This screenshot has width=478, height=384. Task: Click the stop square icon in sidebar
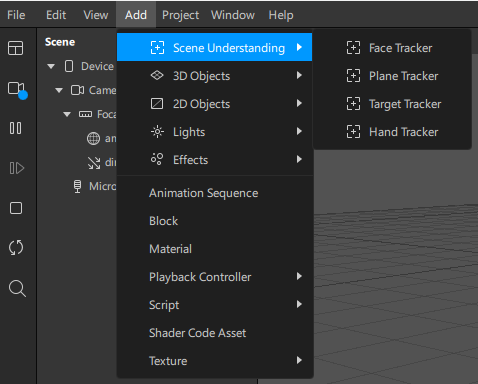16,208
